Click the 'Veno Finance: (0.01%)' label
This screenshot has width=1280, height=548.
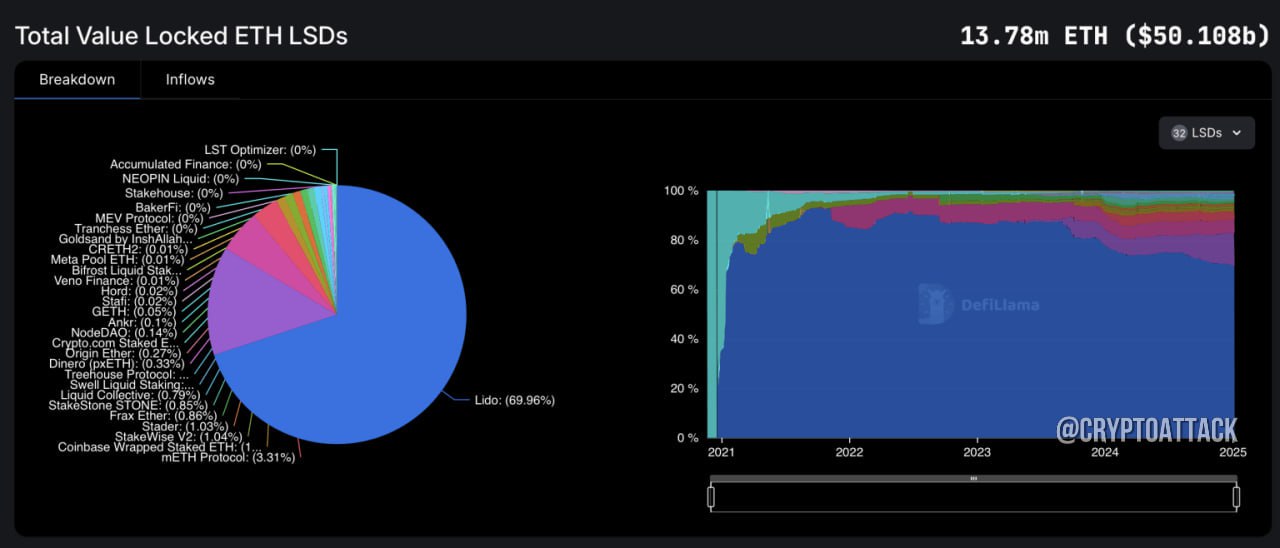pyautogui.click(x=116, y=280)
